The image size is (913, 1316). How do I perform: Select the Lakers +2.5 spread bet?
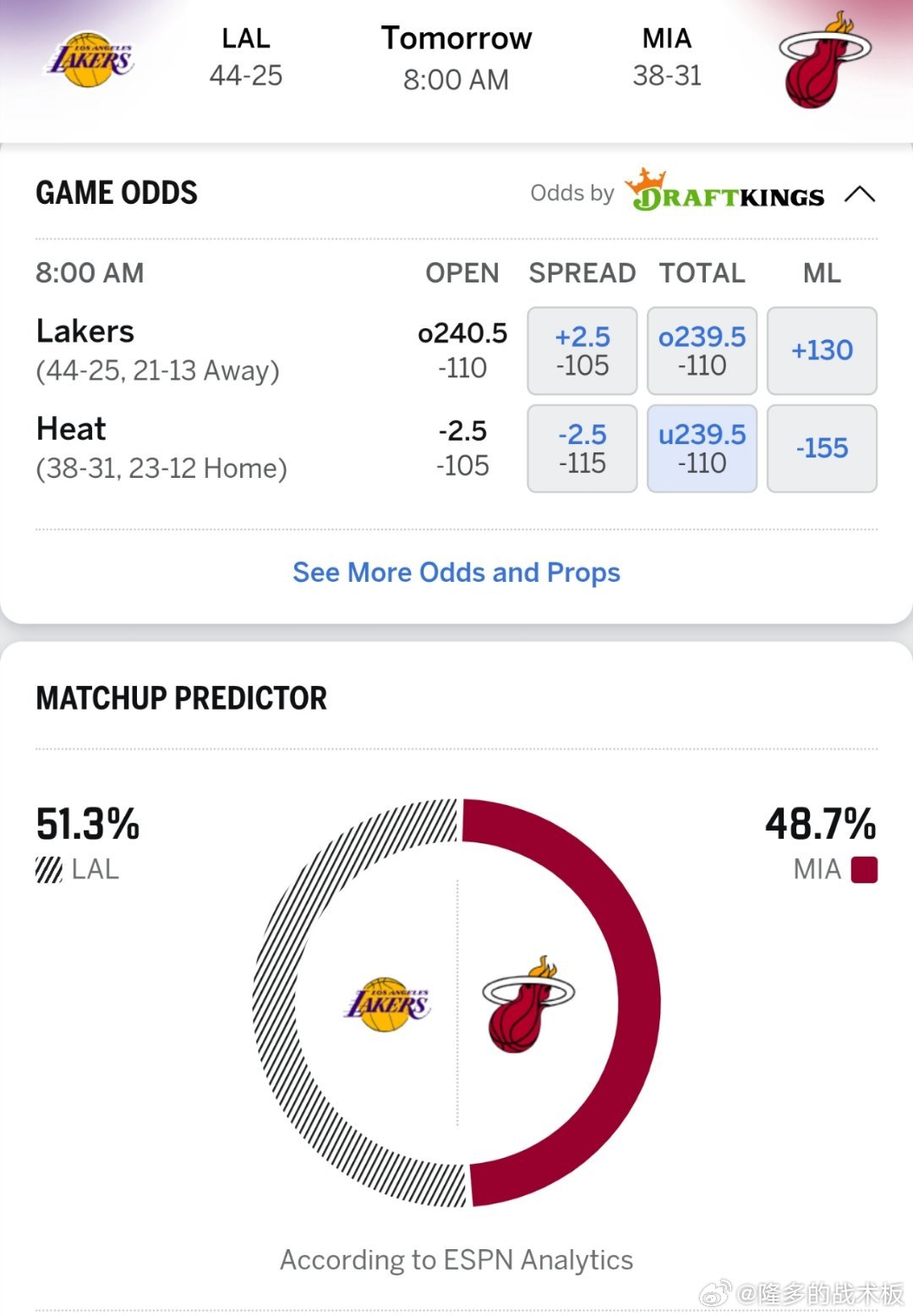click(x=582, y=350)
